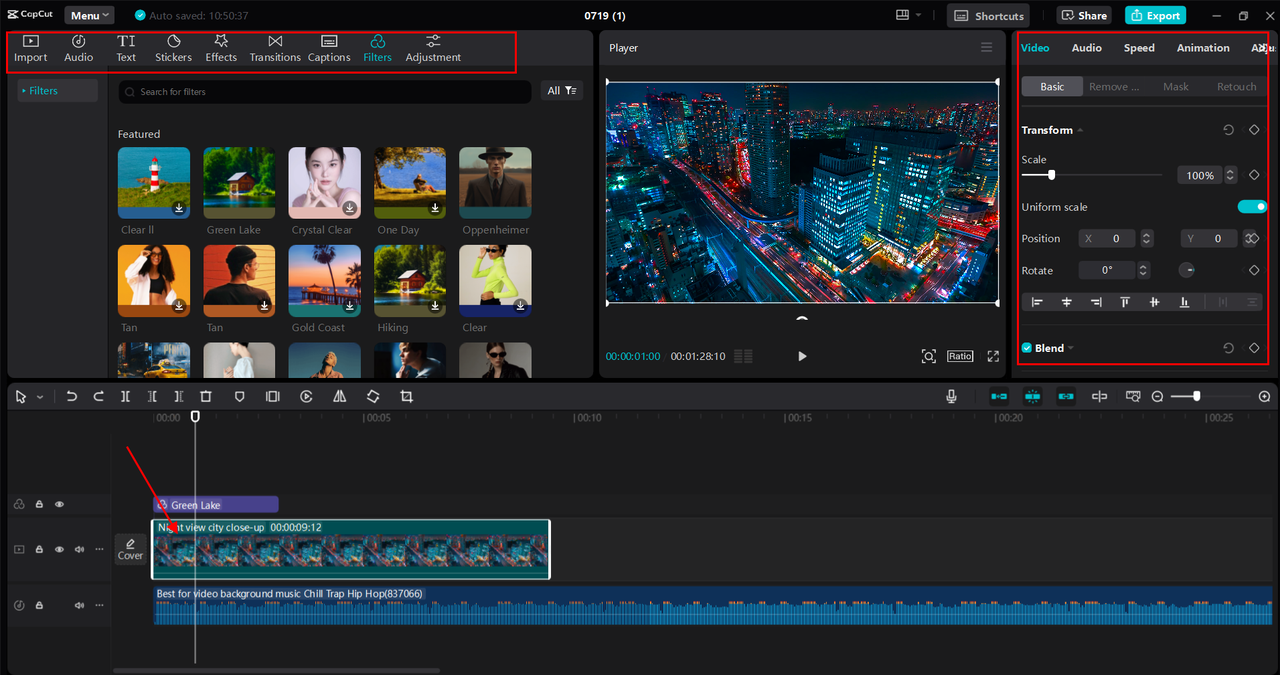Align clip to the left edge

[1037, 302]
